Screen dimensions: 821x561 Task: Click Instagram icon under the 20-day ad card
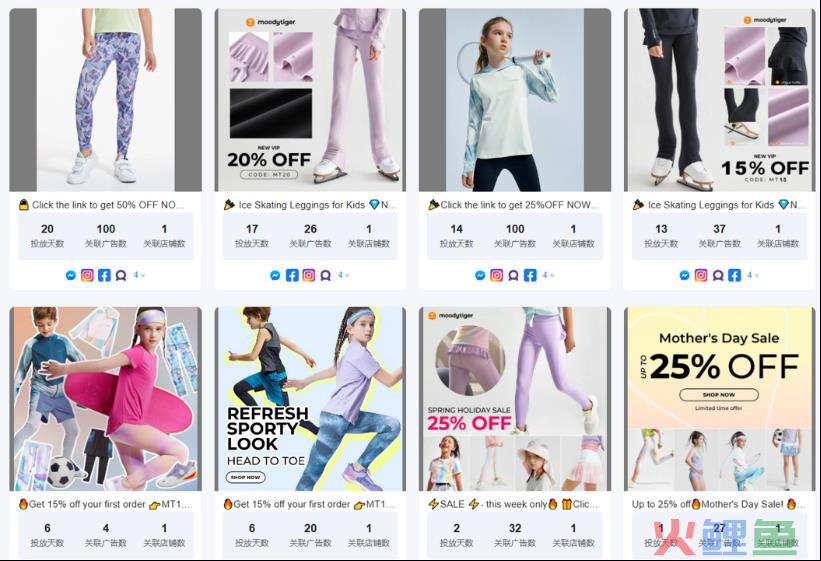tap(87, 275)
